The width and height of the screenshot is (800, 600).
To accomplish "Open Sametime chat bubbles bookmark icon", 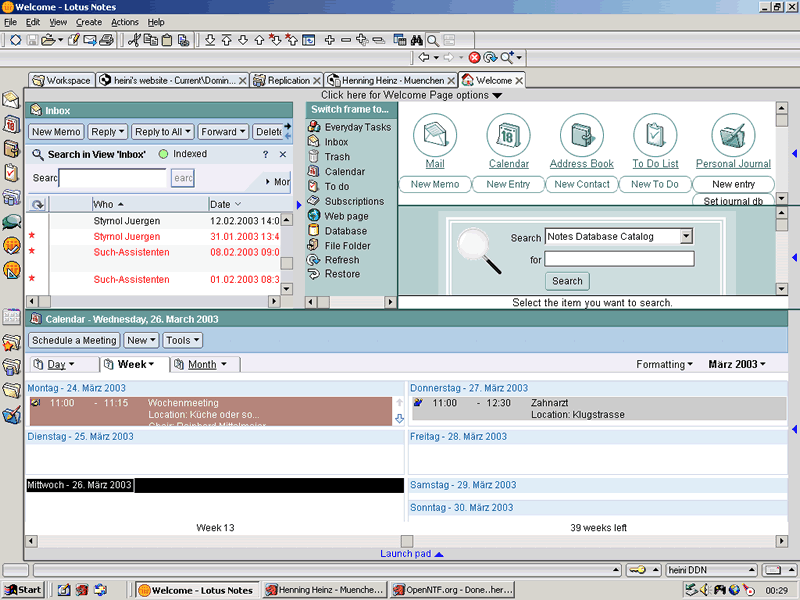I will point(11,221).
